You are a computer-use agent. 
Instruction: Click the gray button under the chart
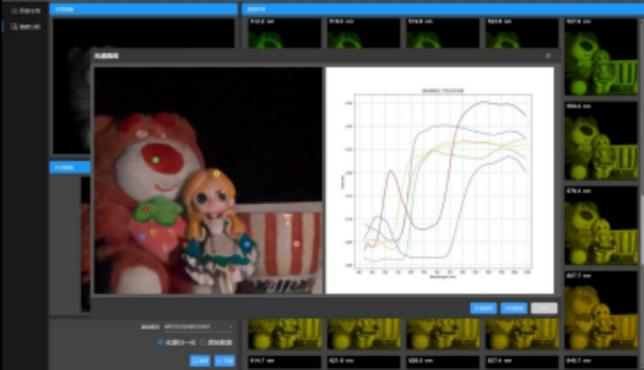[x=544, y=308]
